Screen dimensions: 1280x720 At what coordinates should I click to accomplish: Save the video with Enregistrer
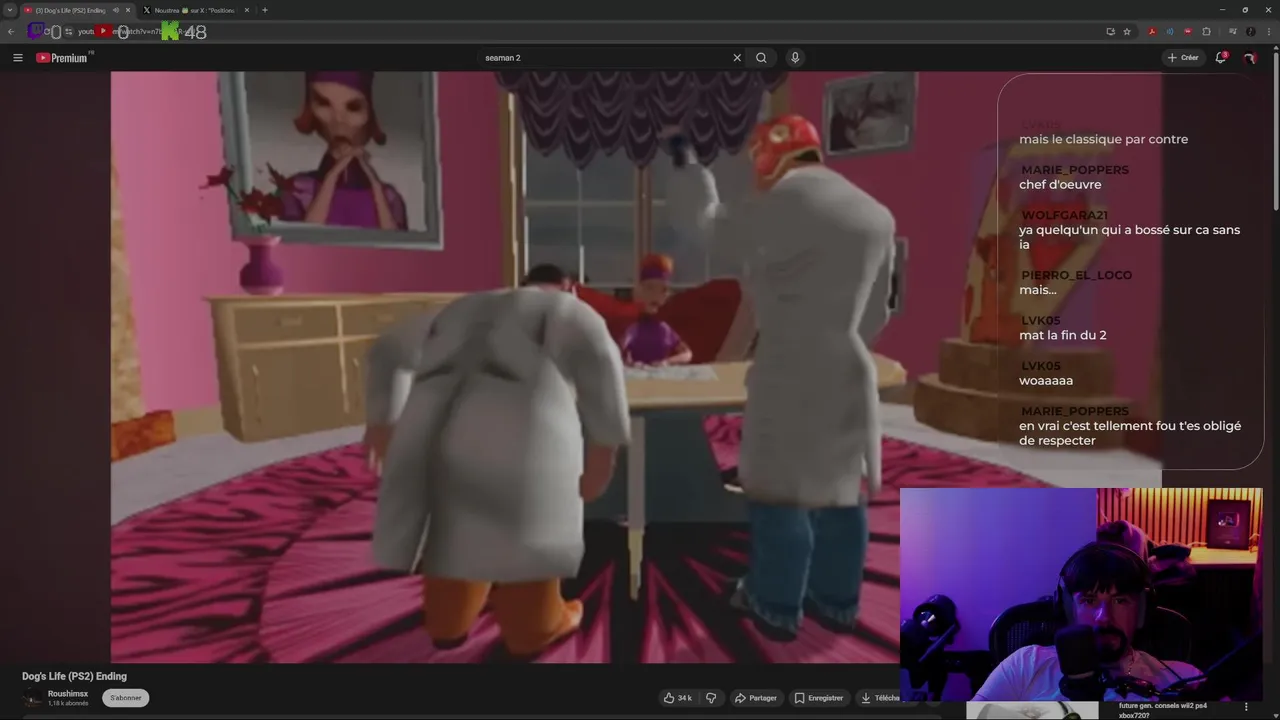(818, 698)
